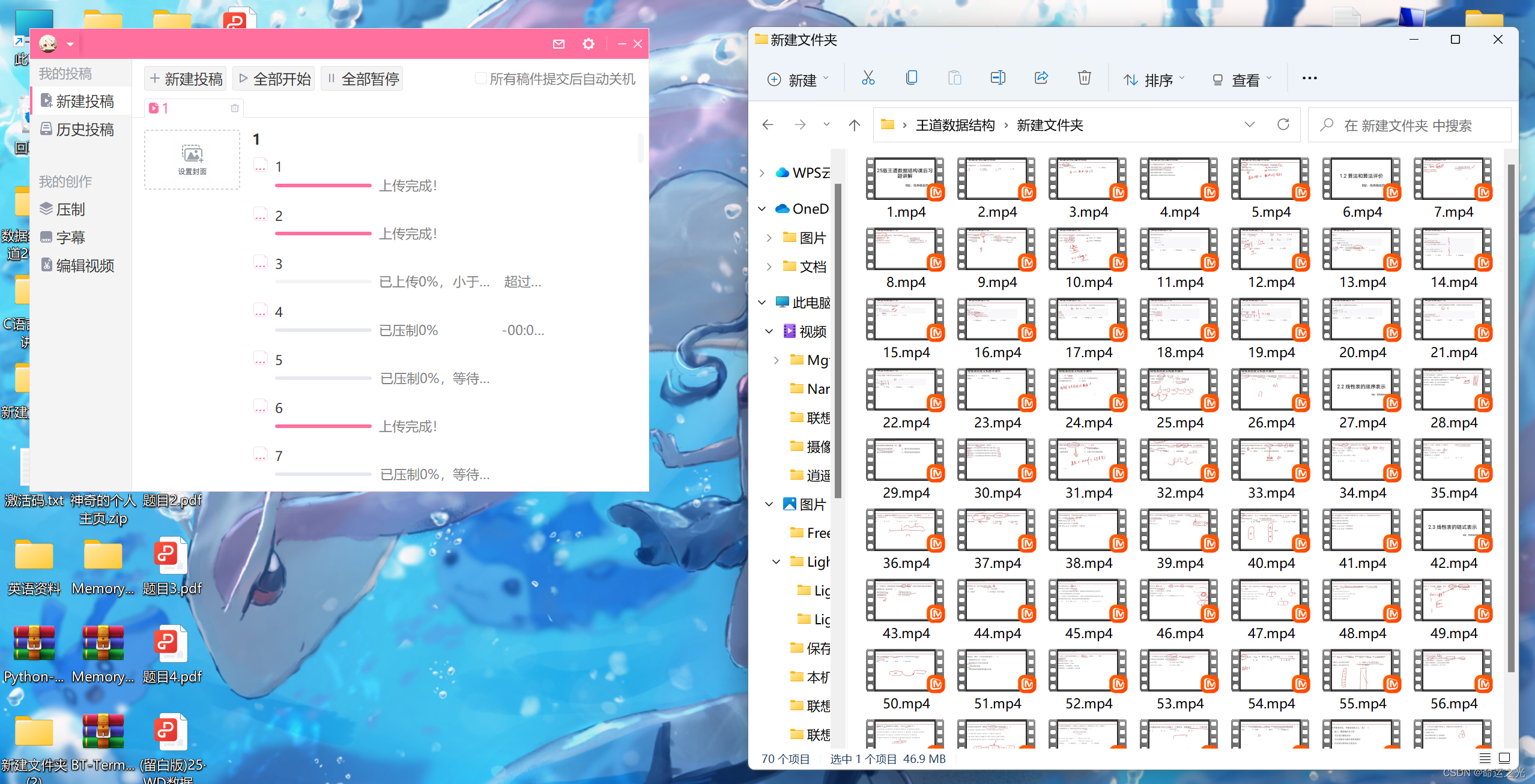Open the 排序 sort dropdown
This screenshot has width=1535, height=784.
[1153, 79]
